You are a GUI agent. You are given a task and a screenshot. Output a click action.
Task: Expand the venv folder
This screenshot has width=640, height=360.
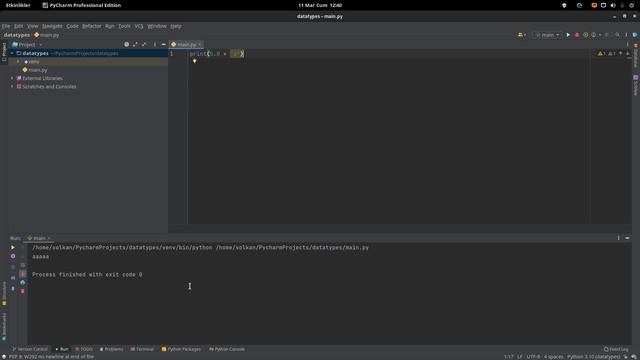(18, 62)
